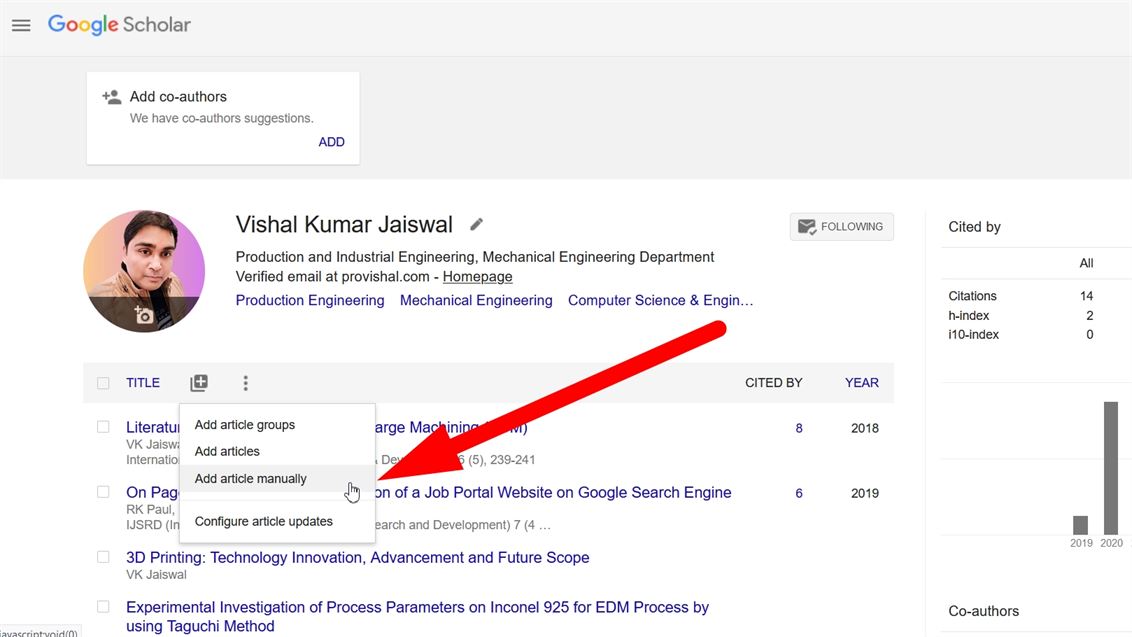
Task: Check the 3D Printing article checkbox
Action: coord(103,557)
